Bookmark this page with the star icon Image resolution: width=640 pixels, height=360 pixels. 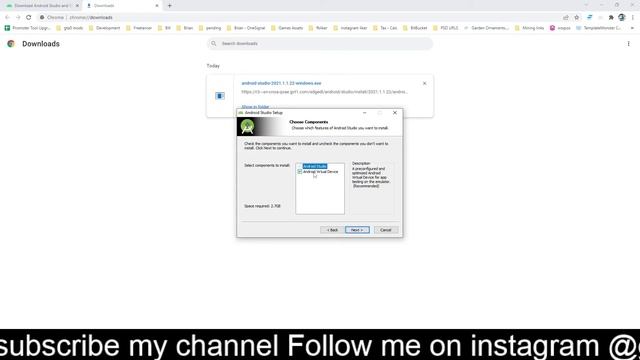576,18
